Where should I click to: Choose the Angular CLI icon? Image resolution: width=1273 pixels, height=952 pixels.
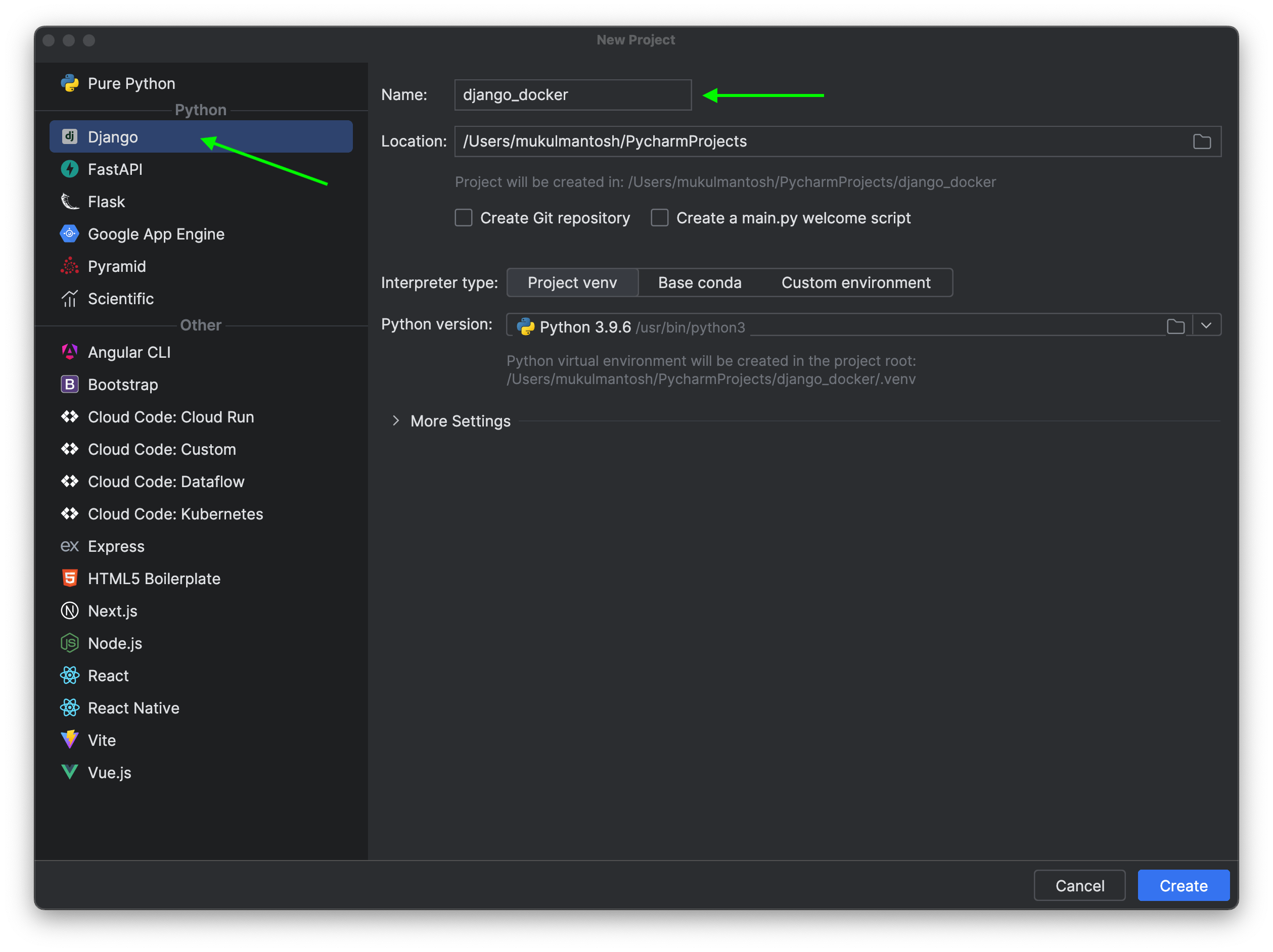tap(70, 352)
